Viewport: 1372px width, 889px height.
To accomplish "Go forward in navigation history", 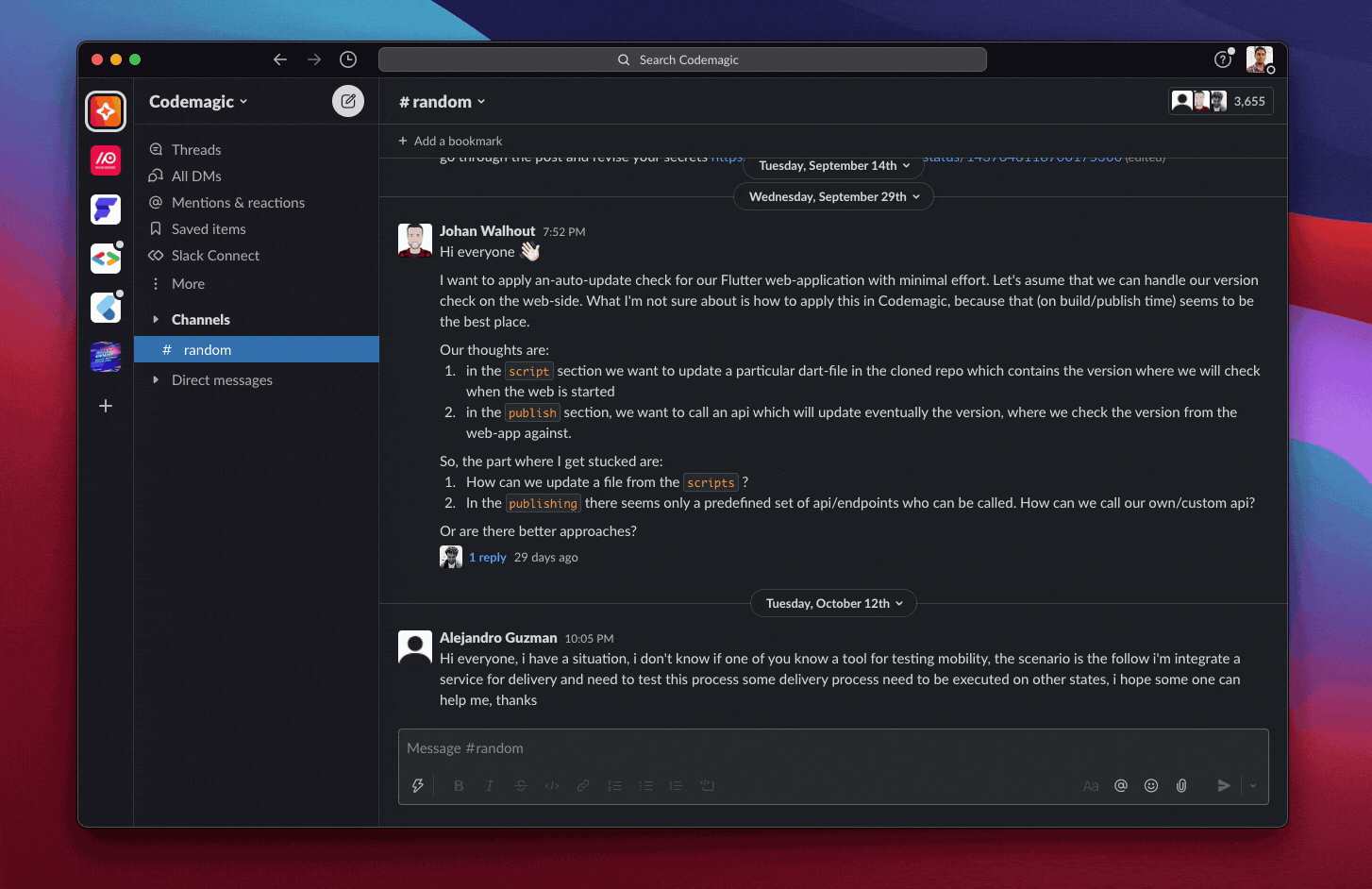I will pos(314,59).
